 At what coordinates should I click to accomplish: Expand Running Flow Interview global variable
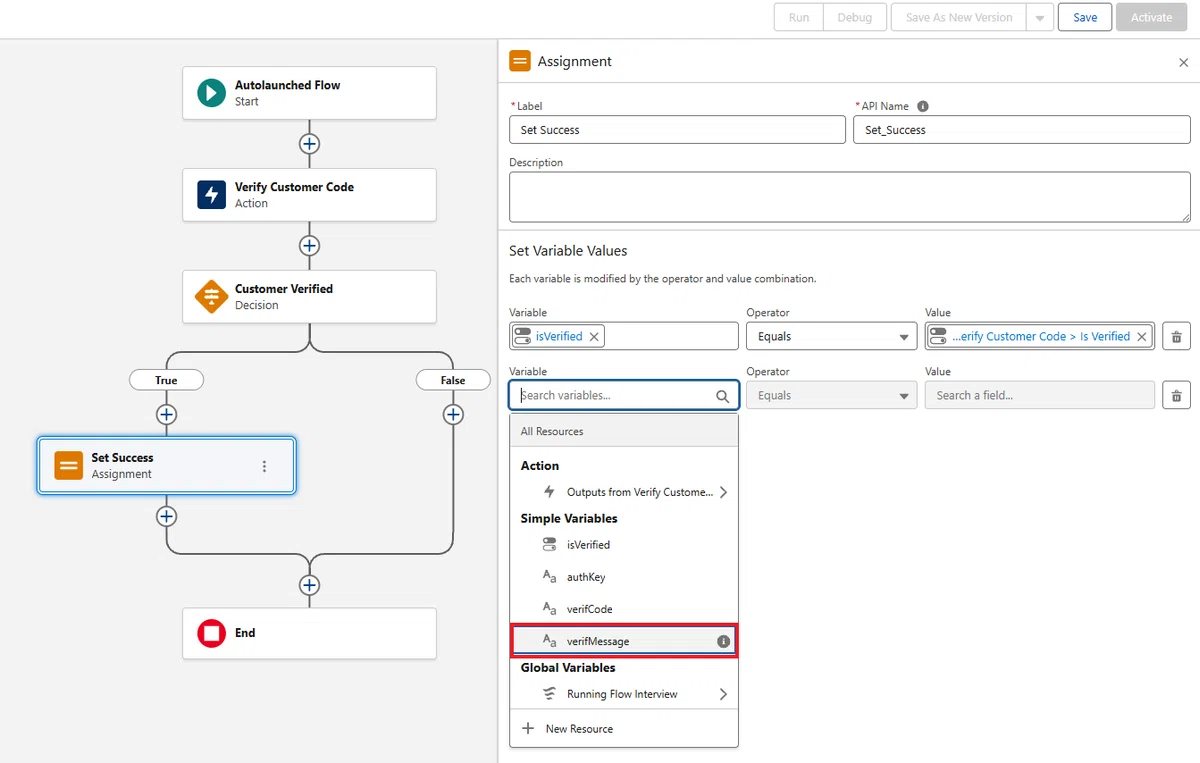point(723,694)
